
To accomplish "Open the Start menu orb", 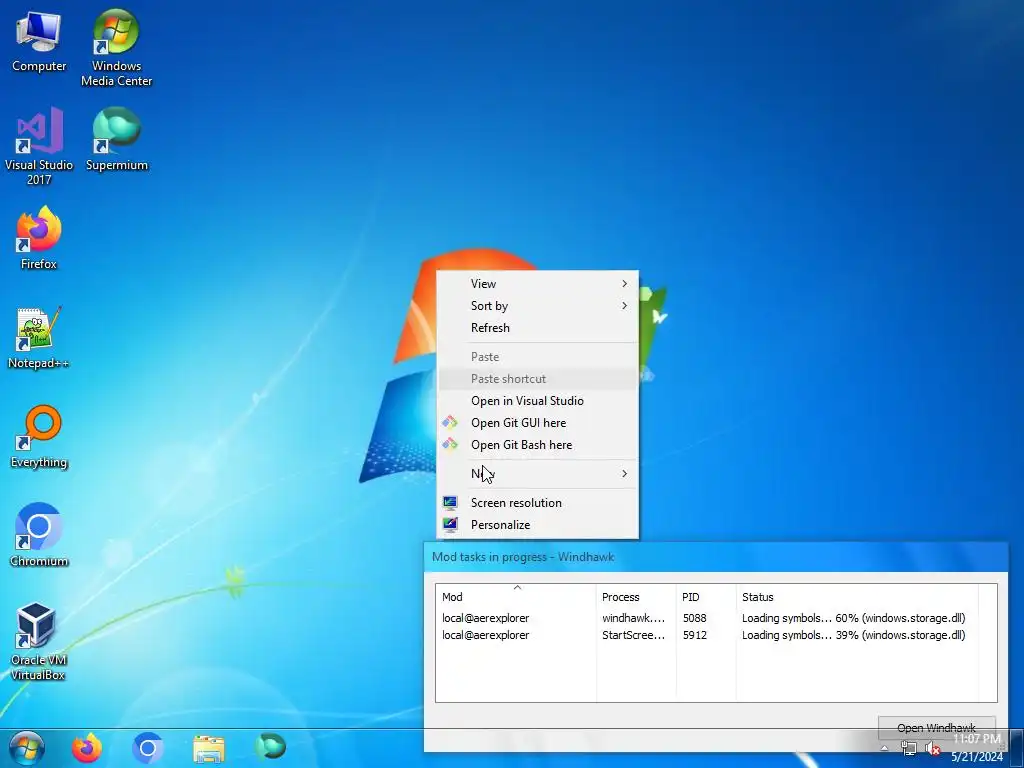I will 27,748.
